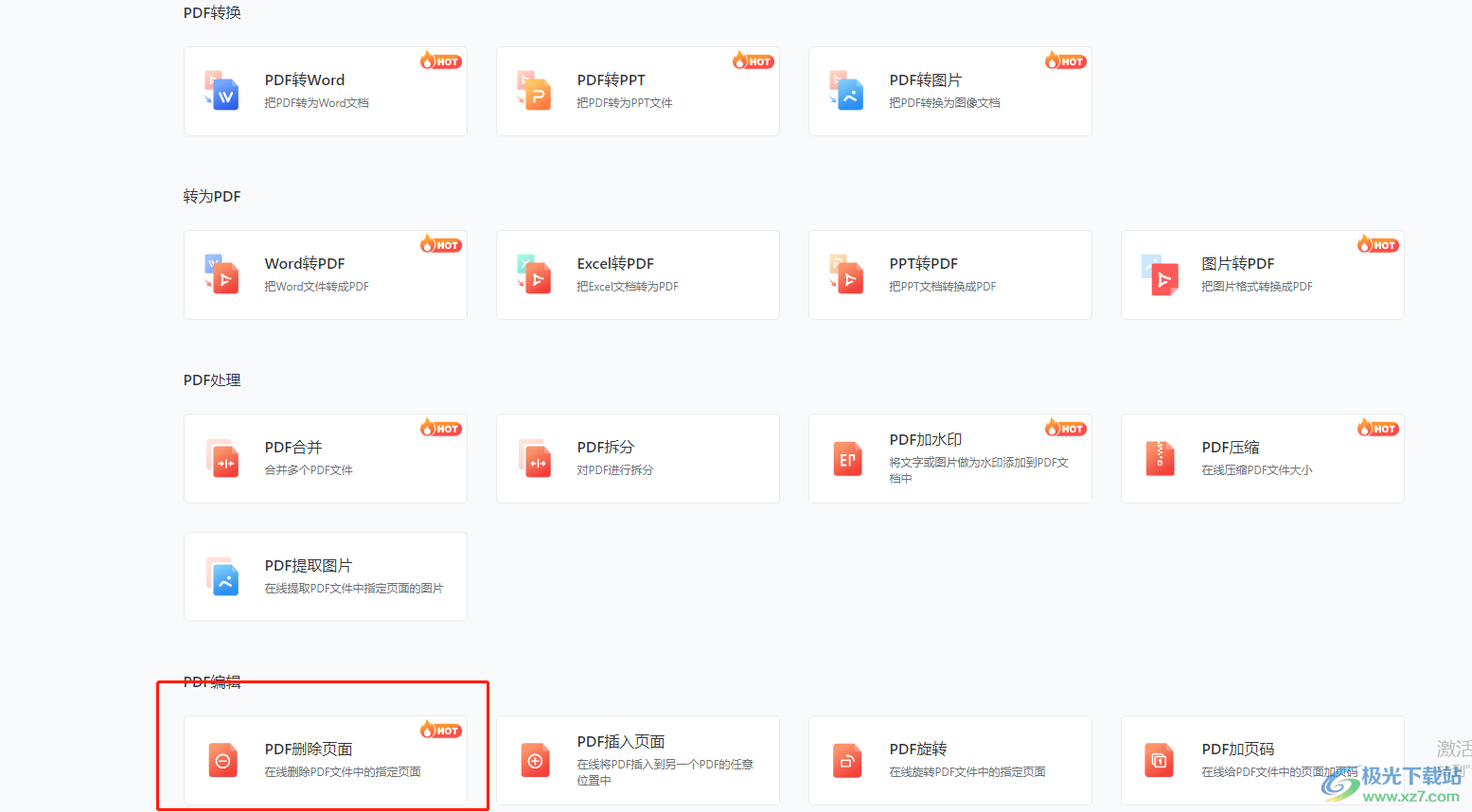This screenshot has width=1472, height=812.
Task: Click HOT badge on PDF转PPT card
Action: pos(754,61)
